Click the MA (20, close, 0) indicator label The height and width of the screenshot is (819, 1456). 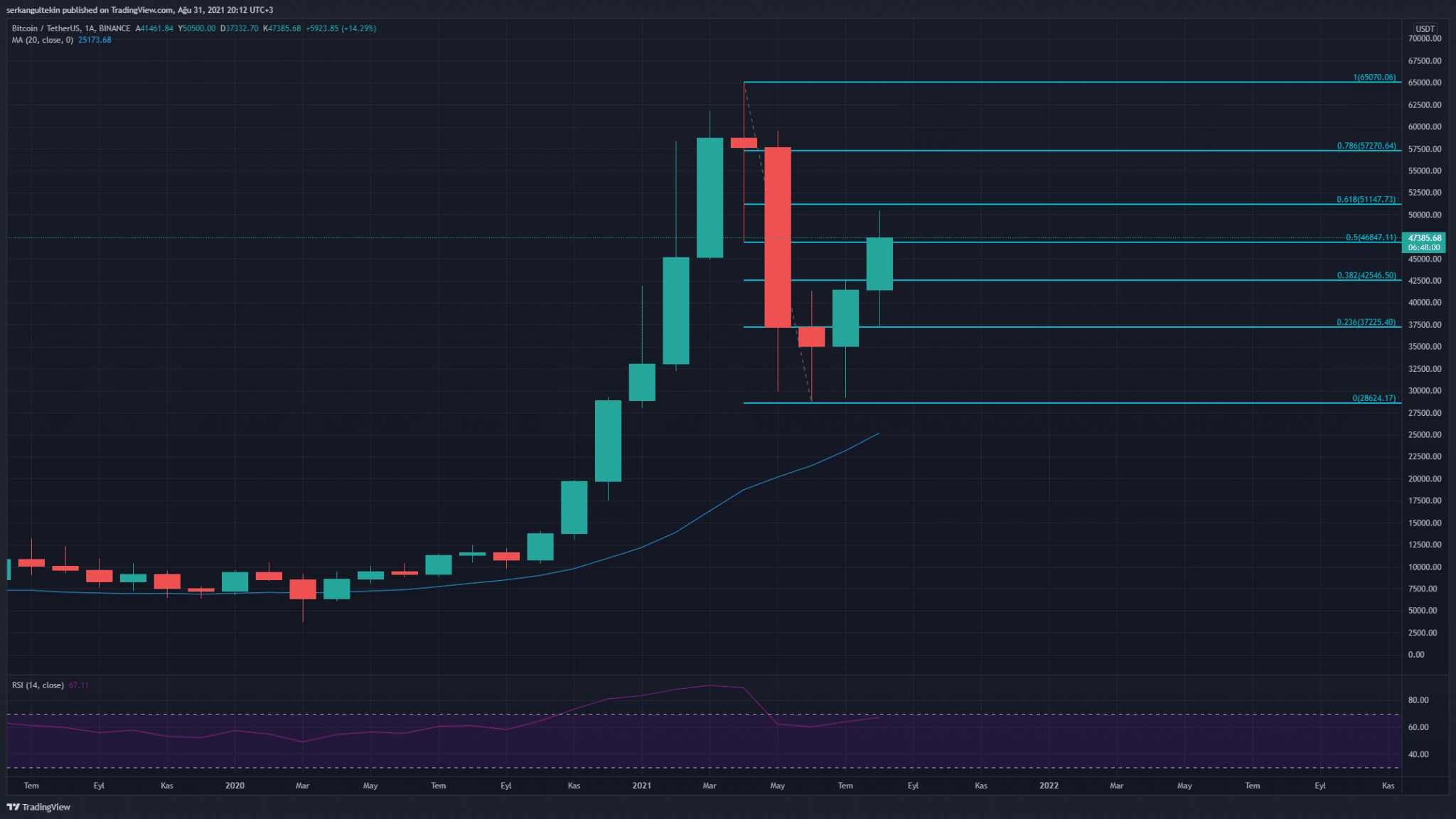tap(42, 40)
